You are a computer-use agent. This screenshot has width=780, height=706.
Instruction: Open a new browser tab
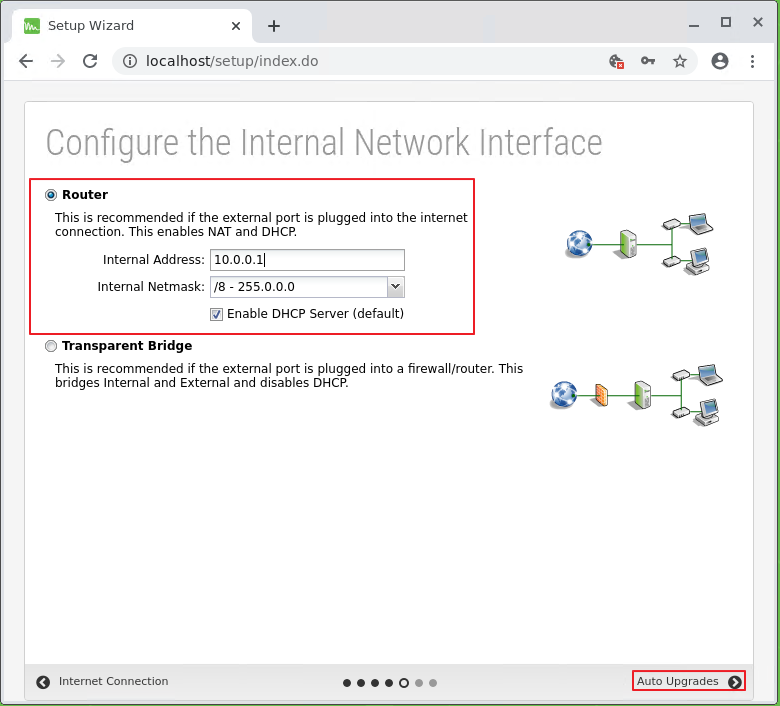tap(274, 26)
